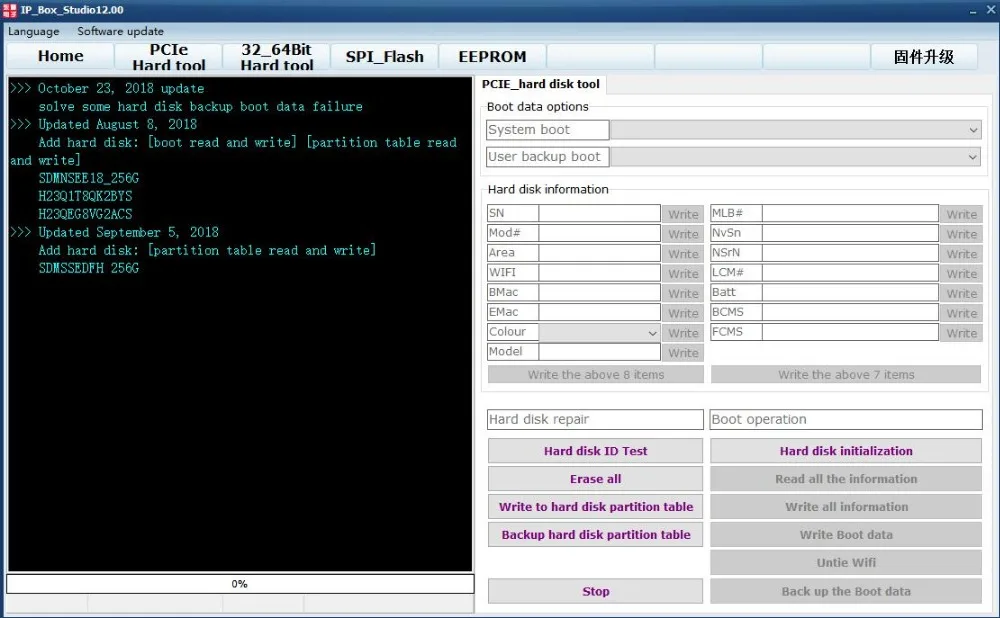Click the Model input field

(599, 351)
